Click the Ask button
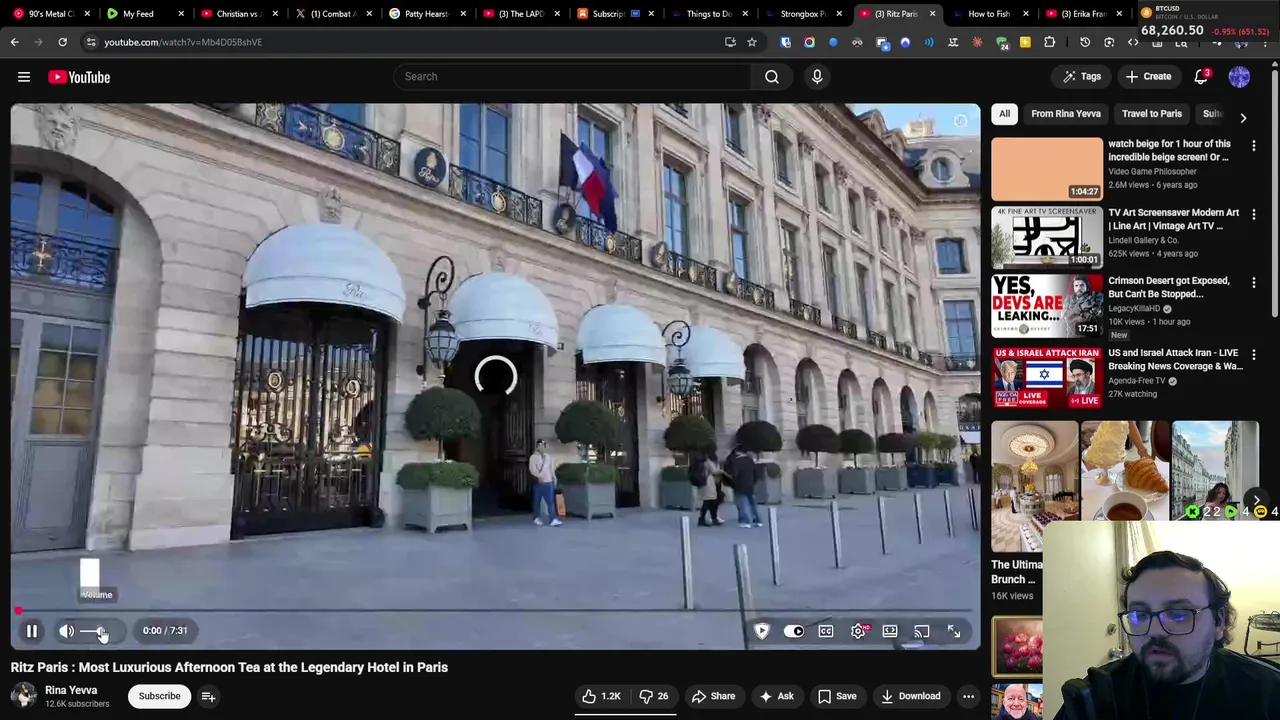 (776, 696)
